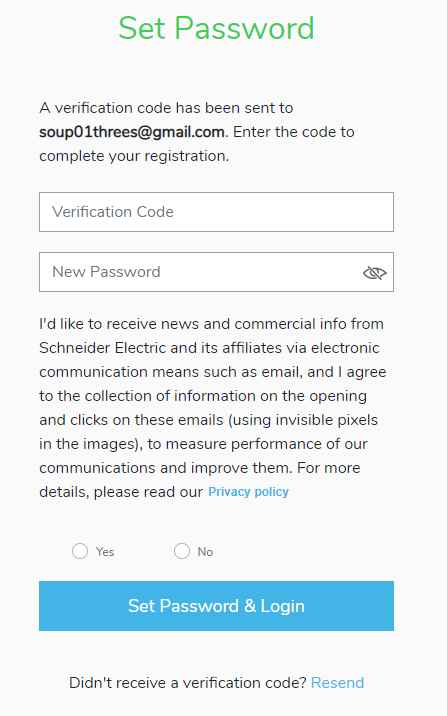Screen dimensions: 447x716
Task: Show the password using the eye icon
Action: pyautogui.click(x=374, y=273)
